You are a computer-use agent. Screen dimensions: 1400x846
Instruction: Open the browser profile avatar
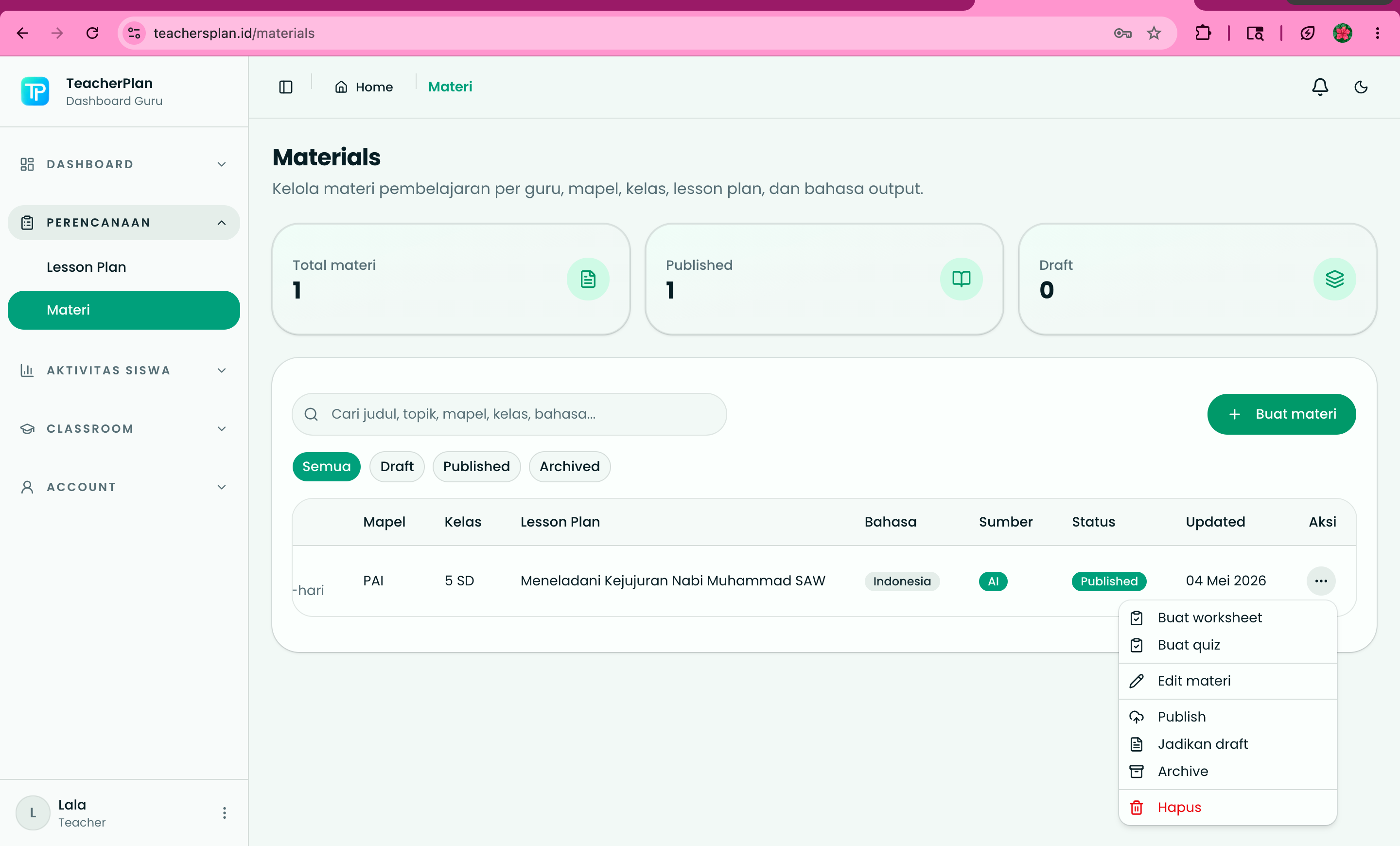pyautogui.click(x=1342, y=33)
